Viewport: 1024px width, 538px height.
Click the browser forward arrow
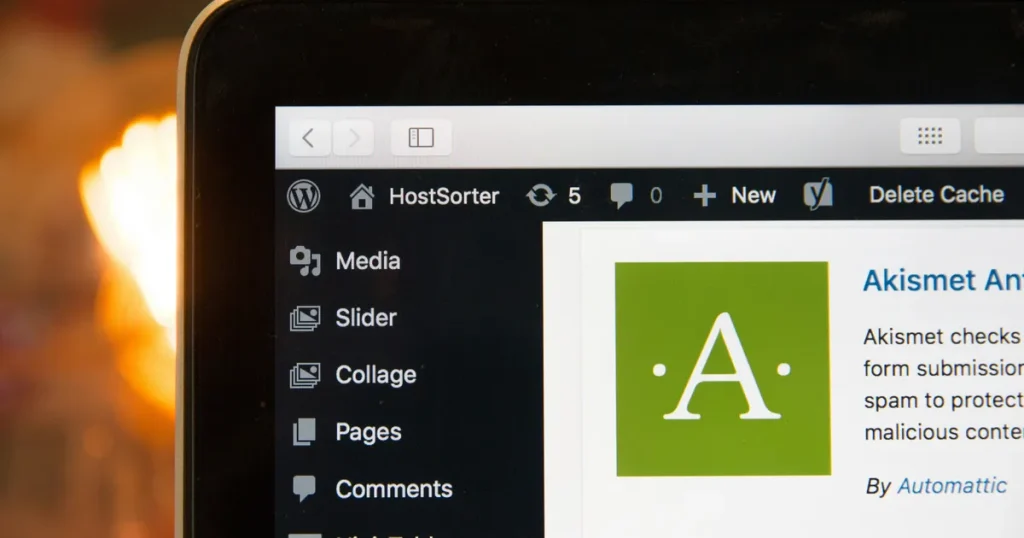point(353,138)
